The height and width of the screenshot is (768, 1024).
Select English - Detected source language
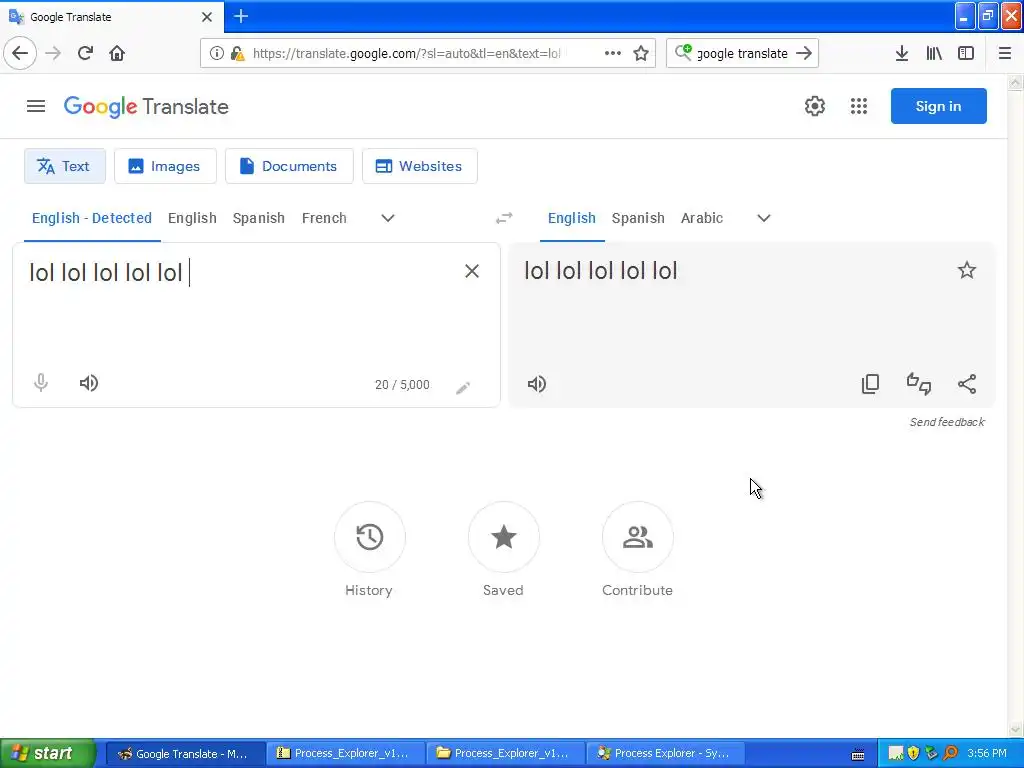[92, 218]
